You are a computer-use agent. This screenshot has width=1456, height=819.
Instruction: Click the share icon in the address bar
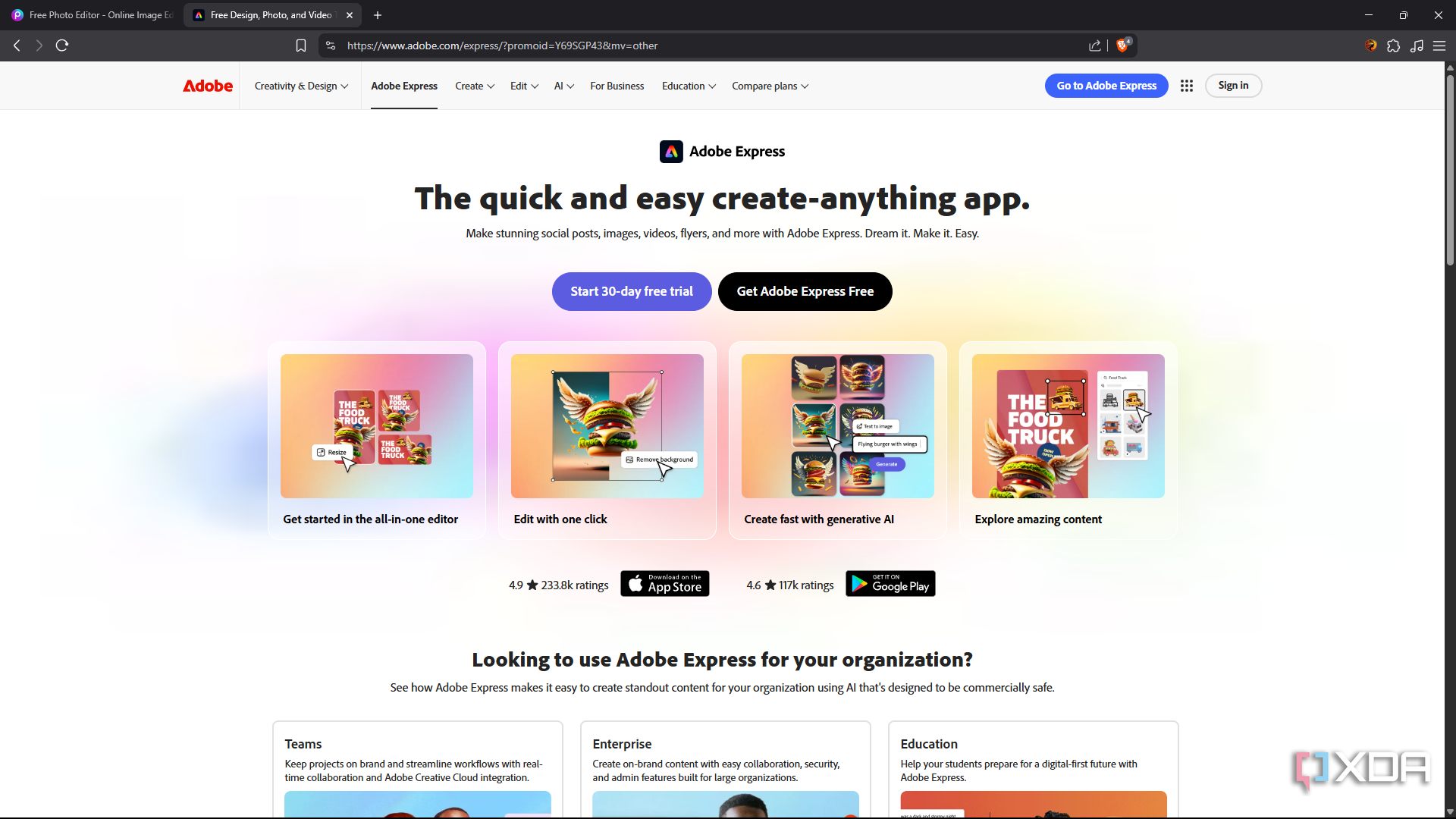click(1095, 45)
